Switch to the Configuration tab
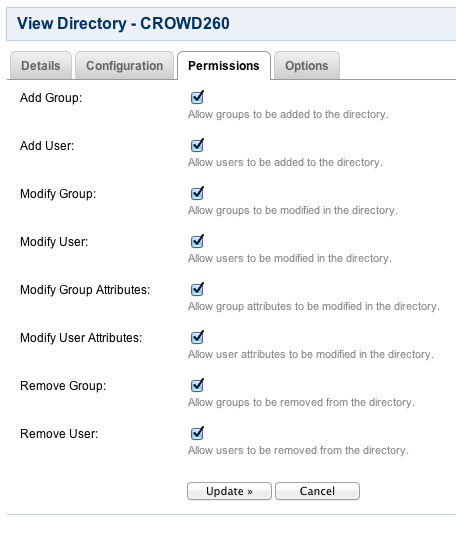The height and width of the screenshot is (560, 456). click(124, 66)
